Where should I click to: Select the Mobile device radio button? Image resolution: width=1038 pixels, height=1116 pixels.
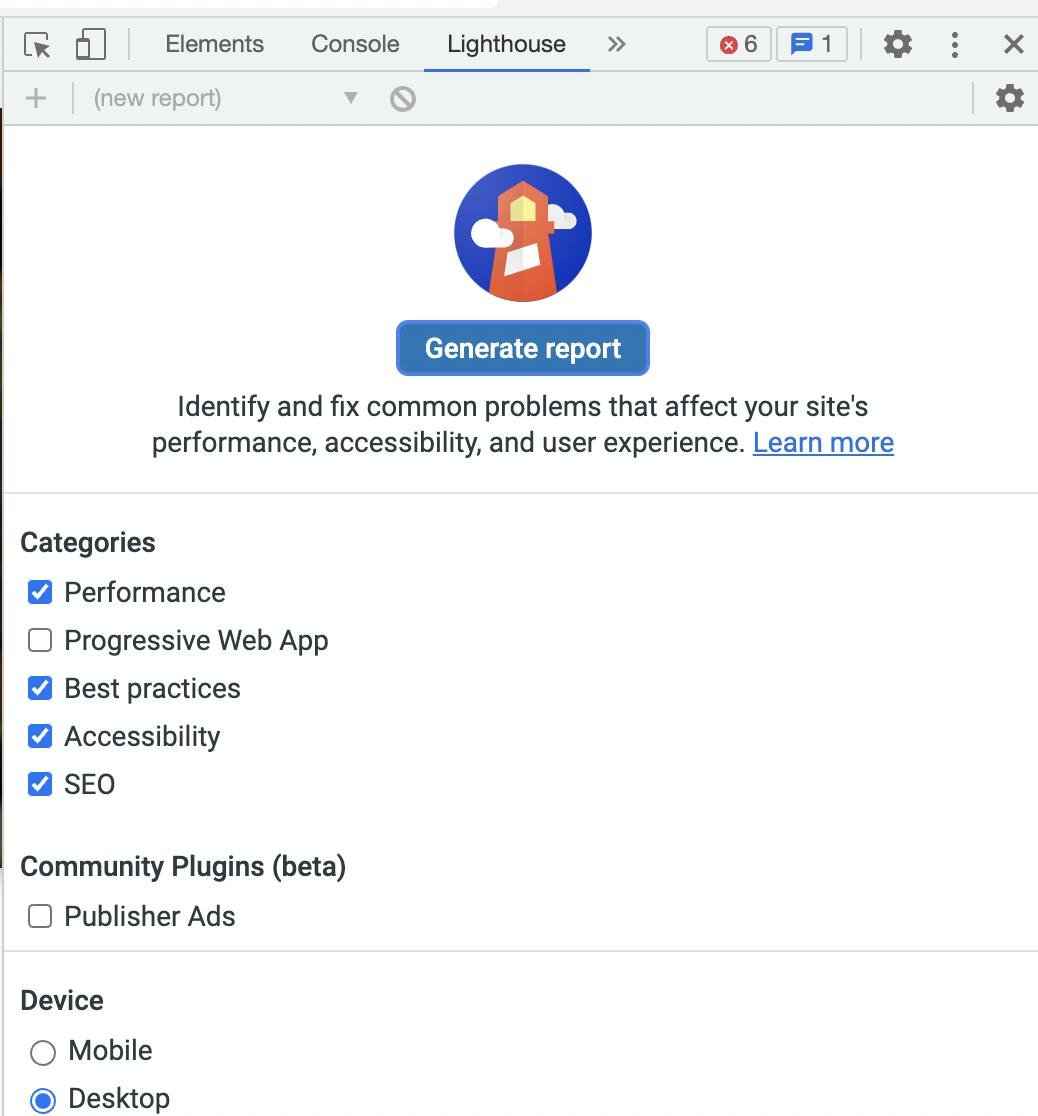pos(42,1052)
